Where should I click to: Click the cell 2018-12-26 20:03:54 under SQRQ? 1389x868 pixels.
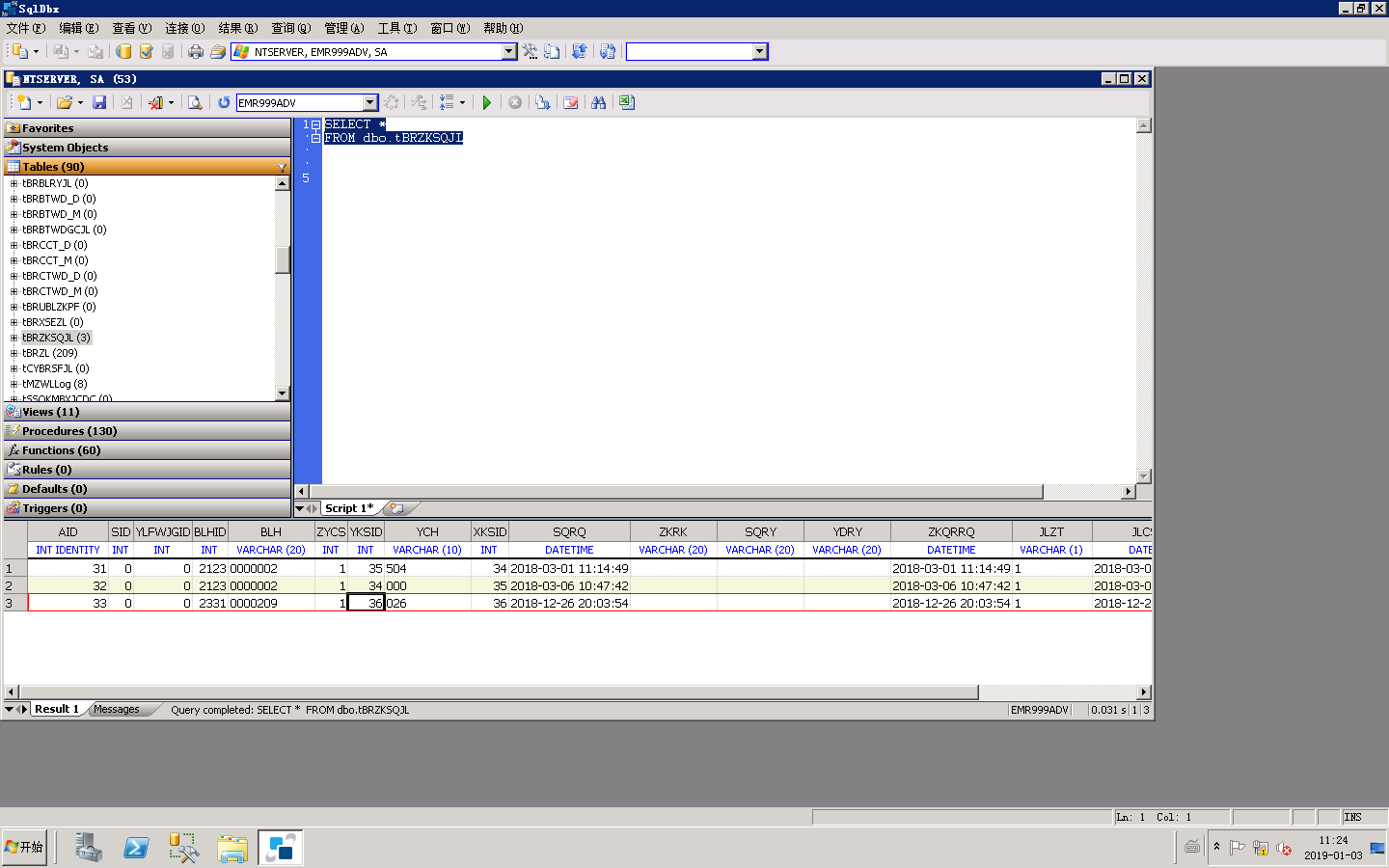[x=569, y=603]
